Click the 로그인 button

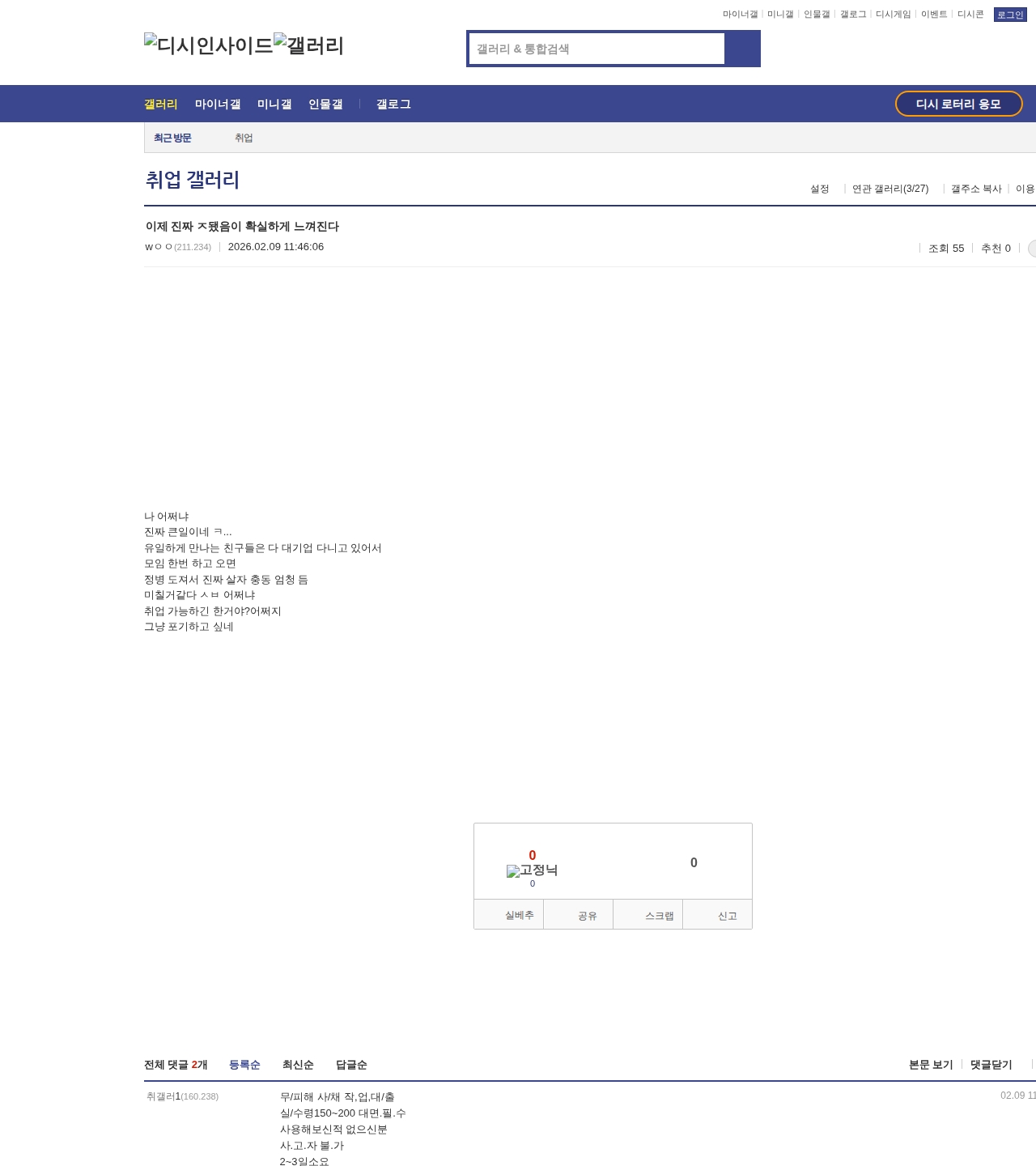pyautogui.click(x=1010, y=15)
